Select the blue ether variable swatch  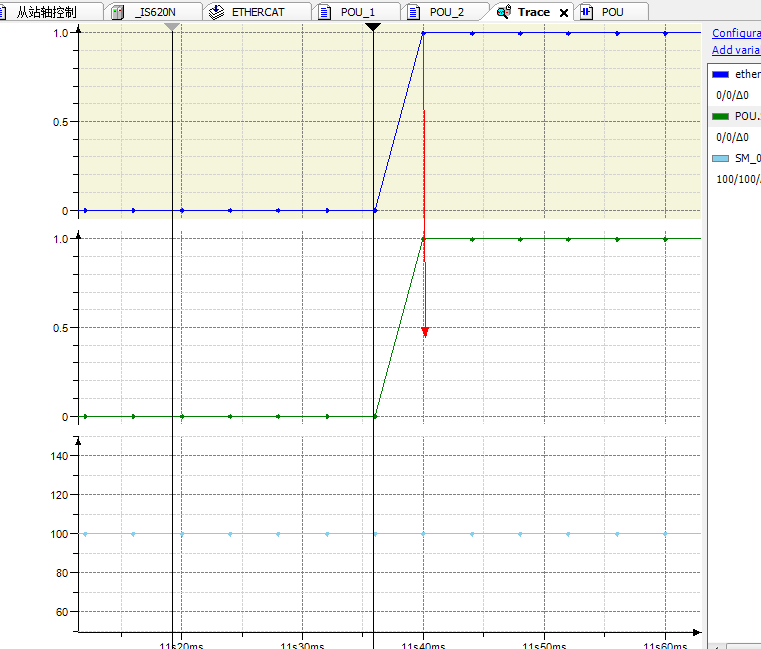720,74
